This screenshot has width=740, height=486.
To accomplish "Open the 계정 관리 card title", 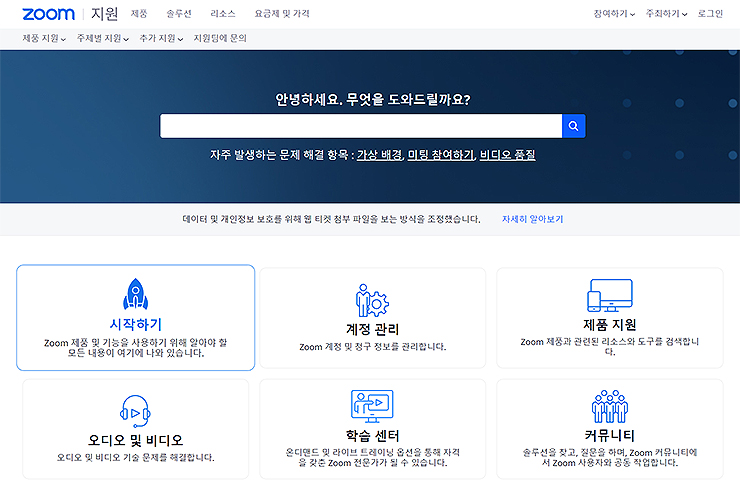I will point(372,329).
